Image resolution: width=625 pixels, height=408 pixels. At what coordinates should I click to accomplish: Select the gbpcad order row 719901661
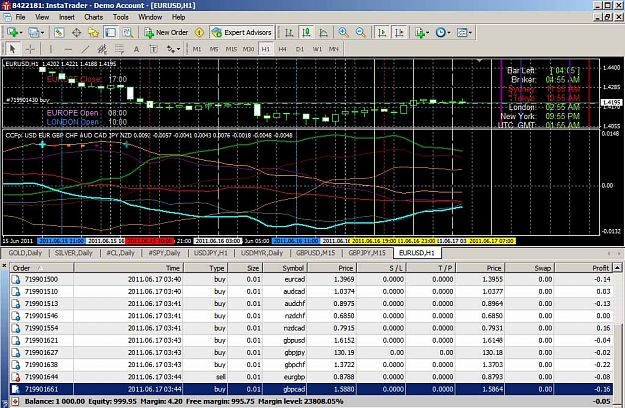[x=311, y=389]
